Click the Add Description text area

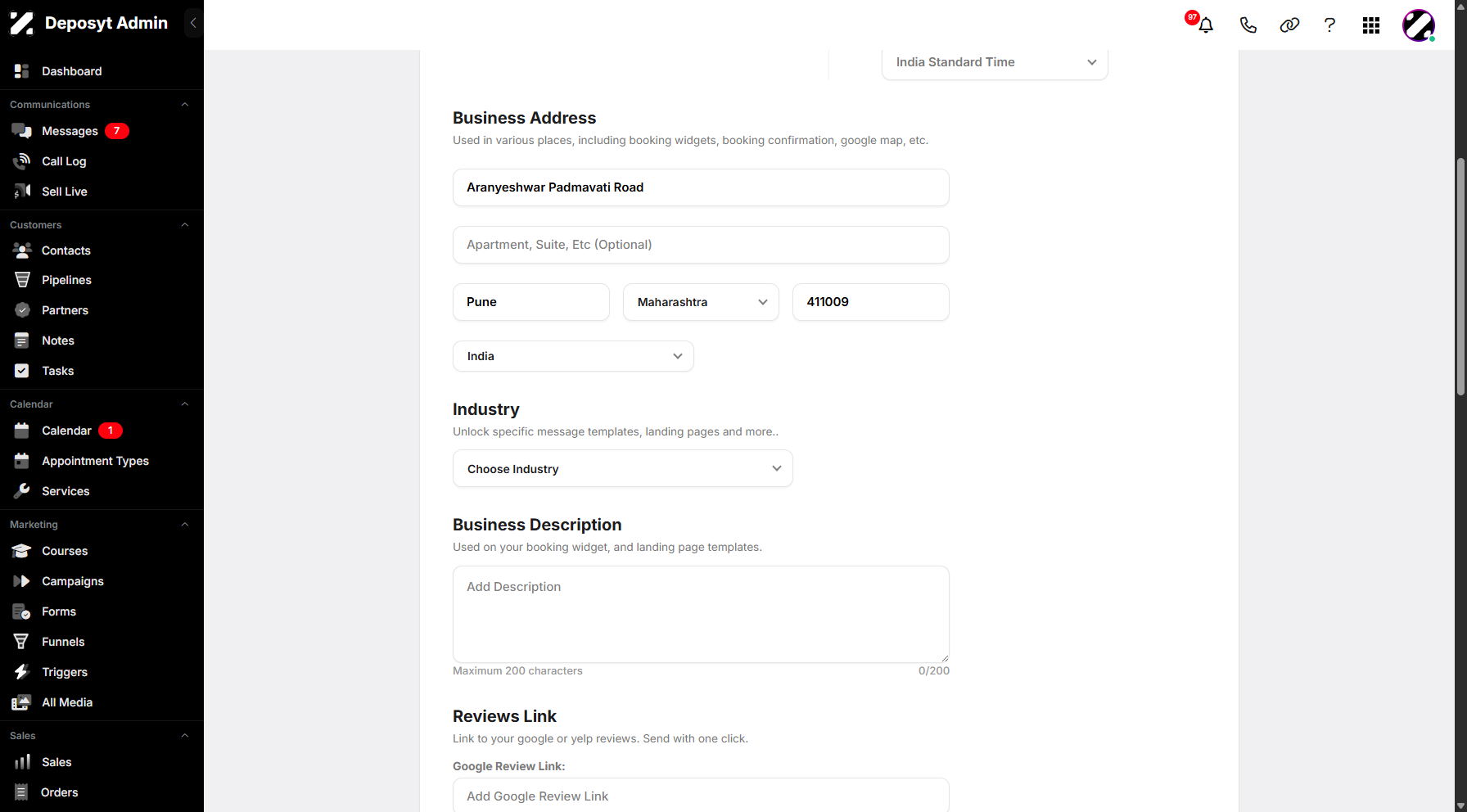click(x=701, y=615)
